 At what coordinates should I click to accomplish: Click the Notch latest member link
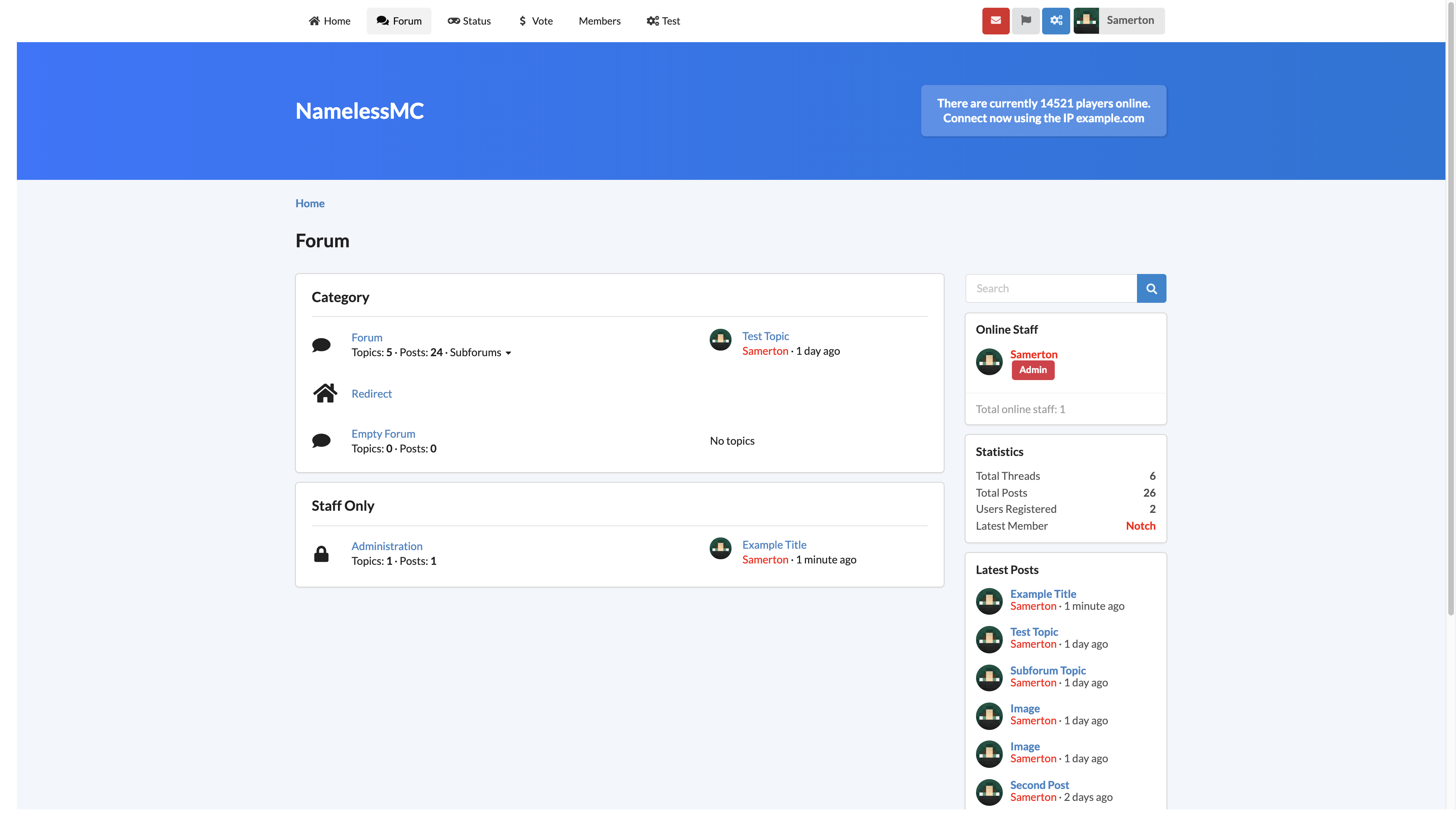pos(1140,525)
